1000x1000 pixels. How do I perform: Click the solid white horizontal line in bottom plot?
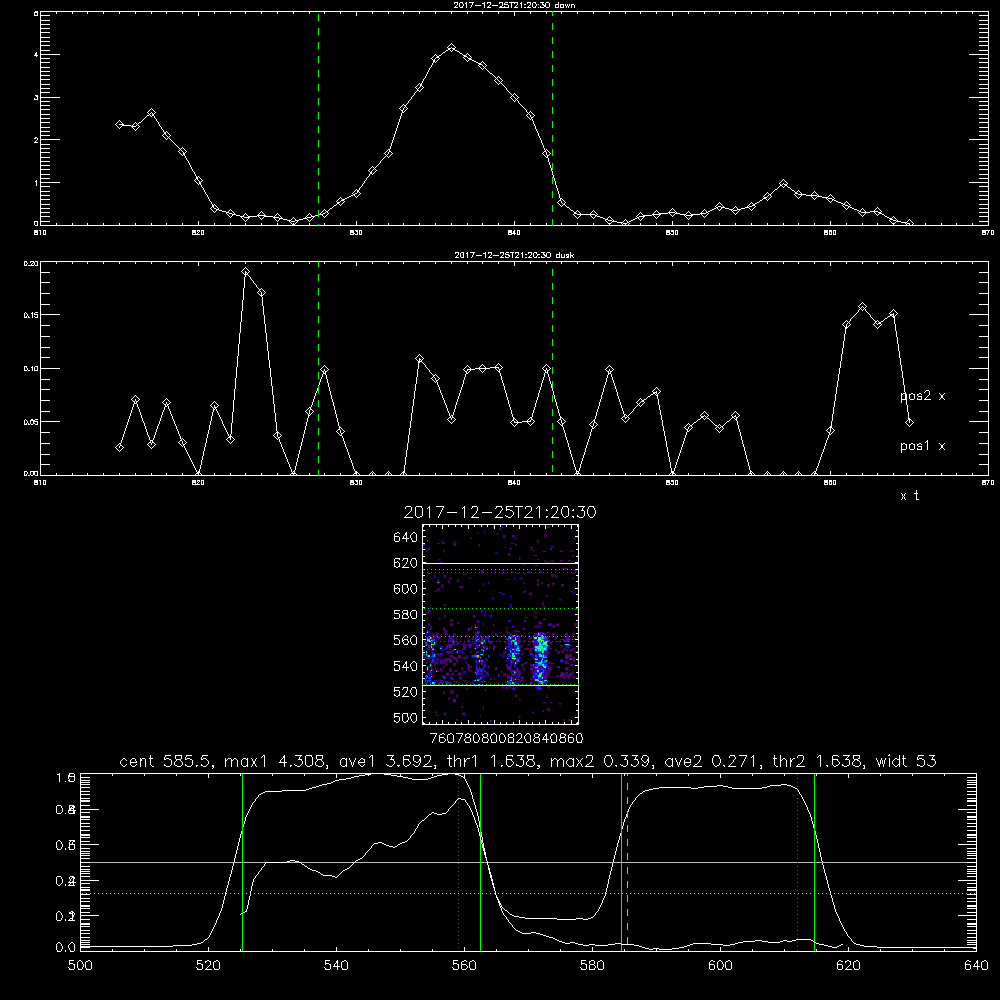pyautogui.click(x=528, y=862)
